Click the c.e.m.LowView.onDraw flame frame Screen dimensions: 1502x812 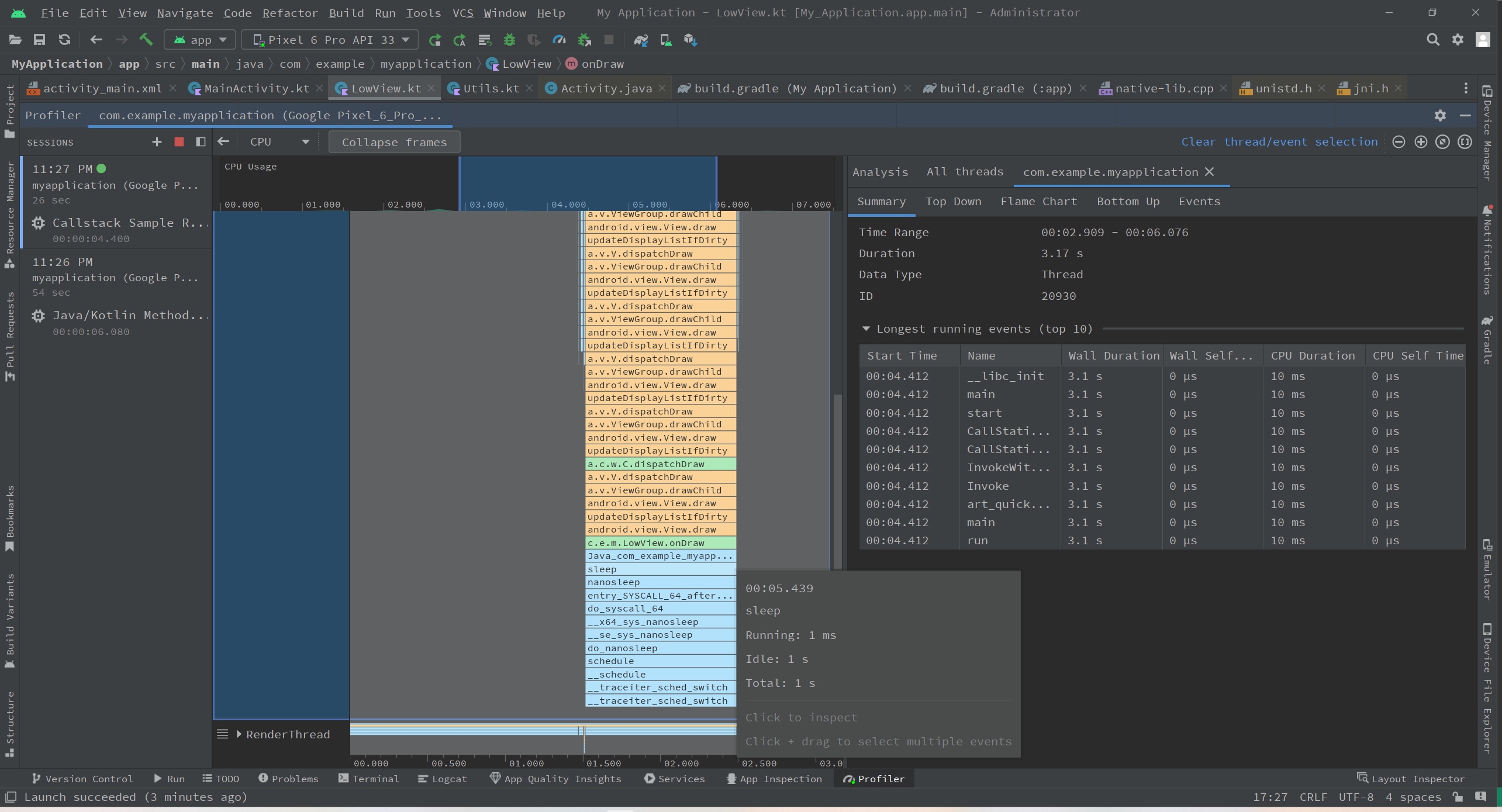click(x=661, y=543)
